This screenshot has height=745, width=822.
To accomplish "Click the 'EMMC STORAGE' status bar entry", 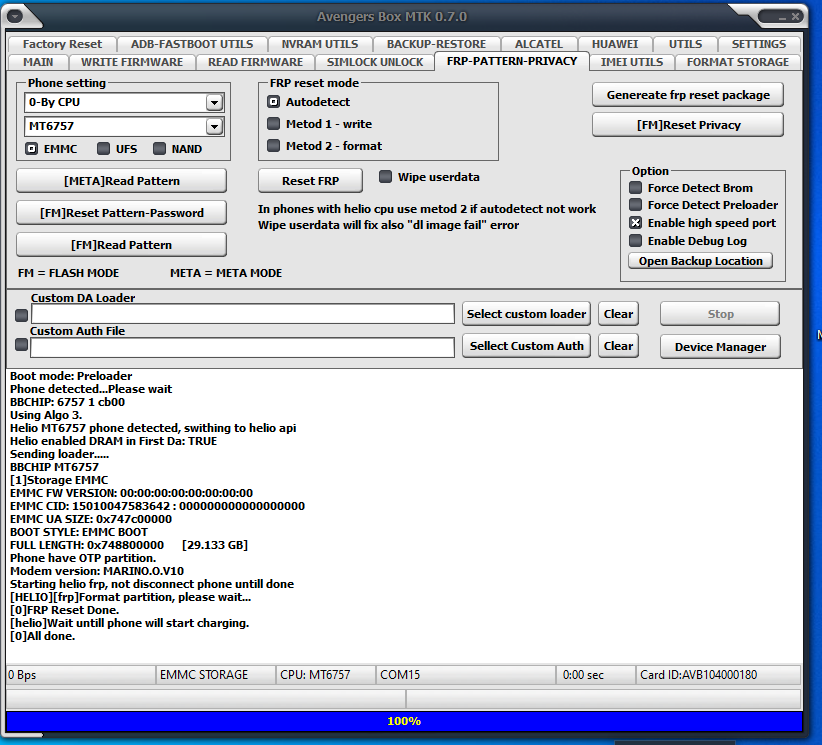I will (215, 675).
